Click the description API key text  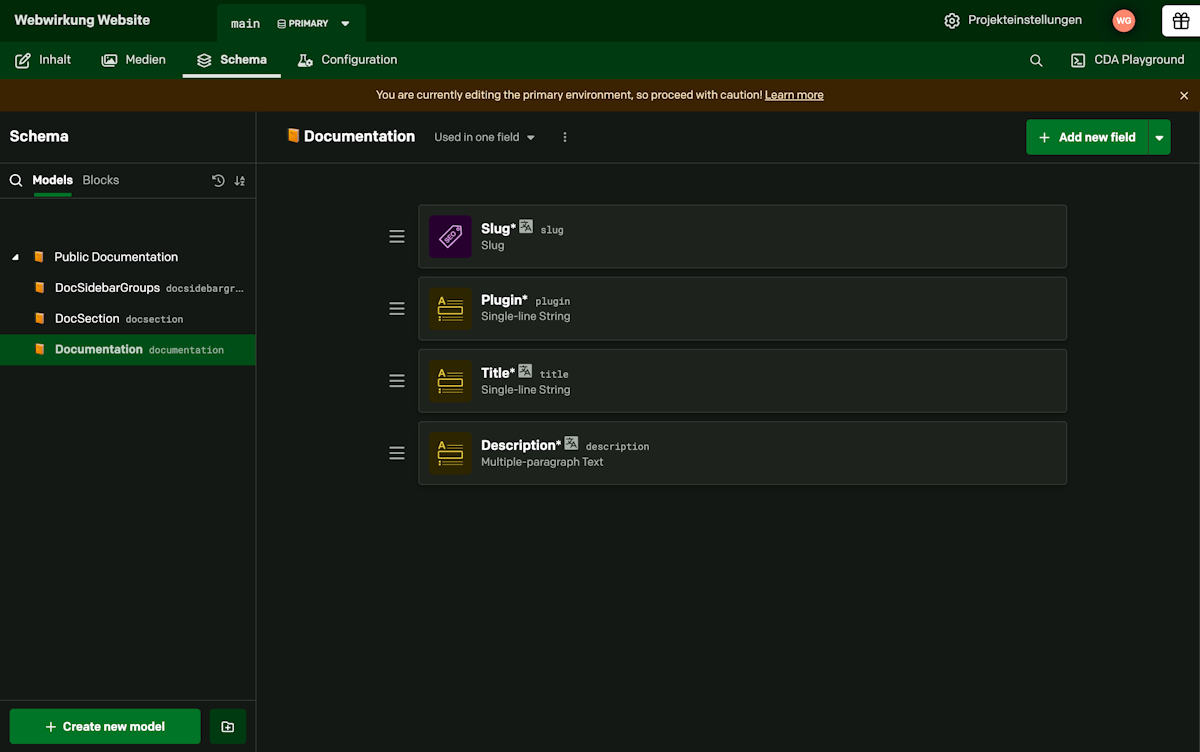(x=617, y=447)
